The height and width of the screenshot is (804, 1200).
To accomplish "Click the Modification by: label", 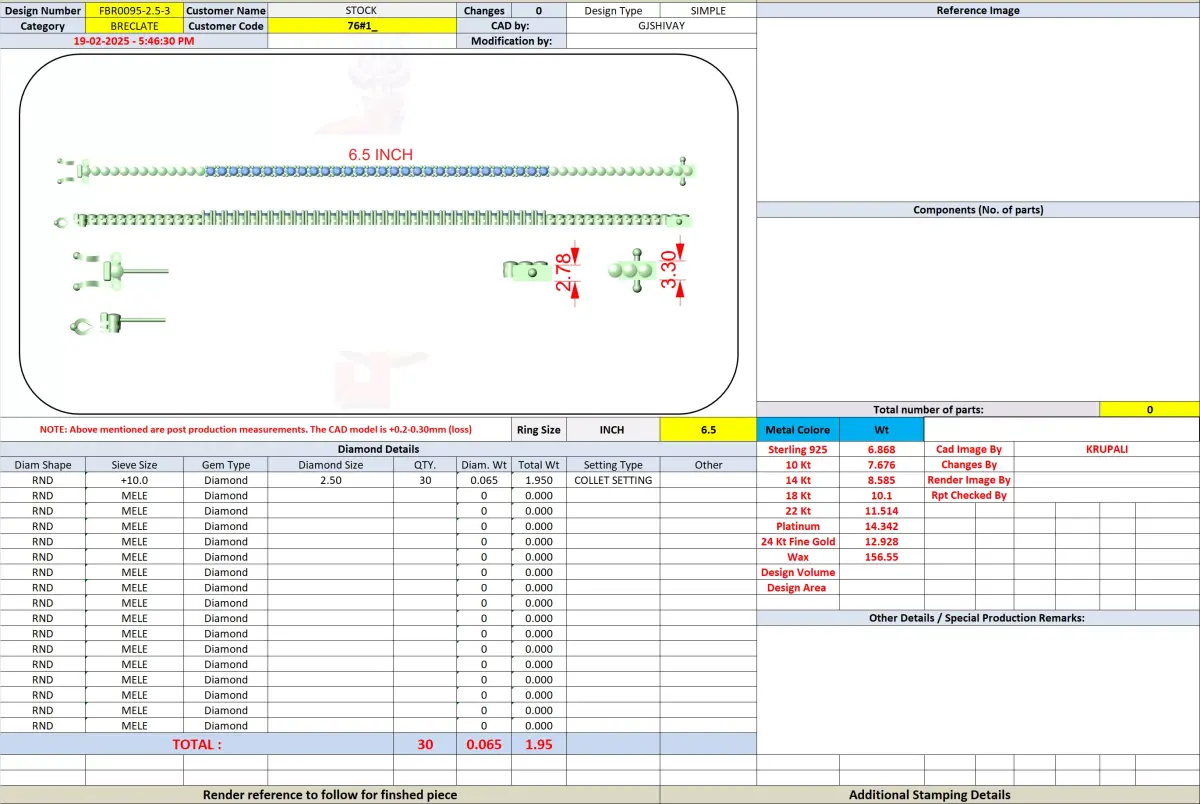I will click(x=511, y=41).
